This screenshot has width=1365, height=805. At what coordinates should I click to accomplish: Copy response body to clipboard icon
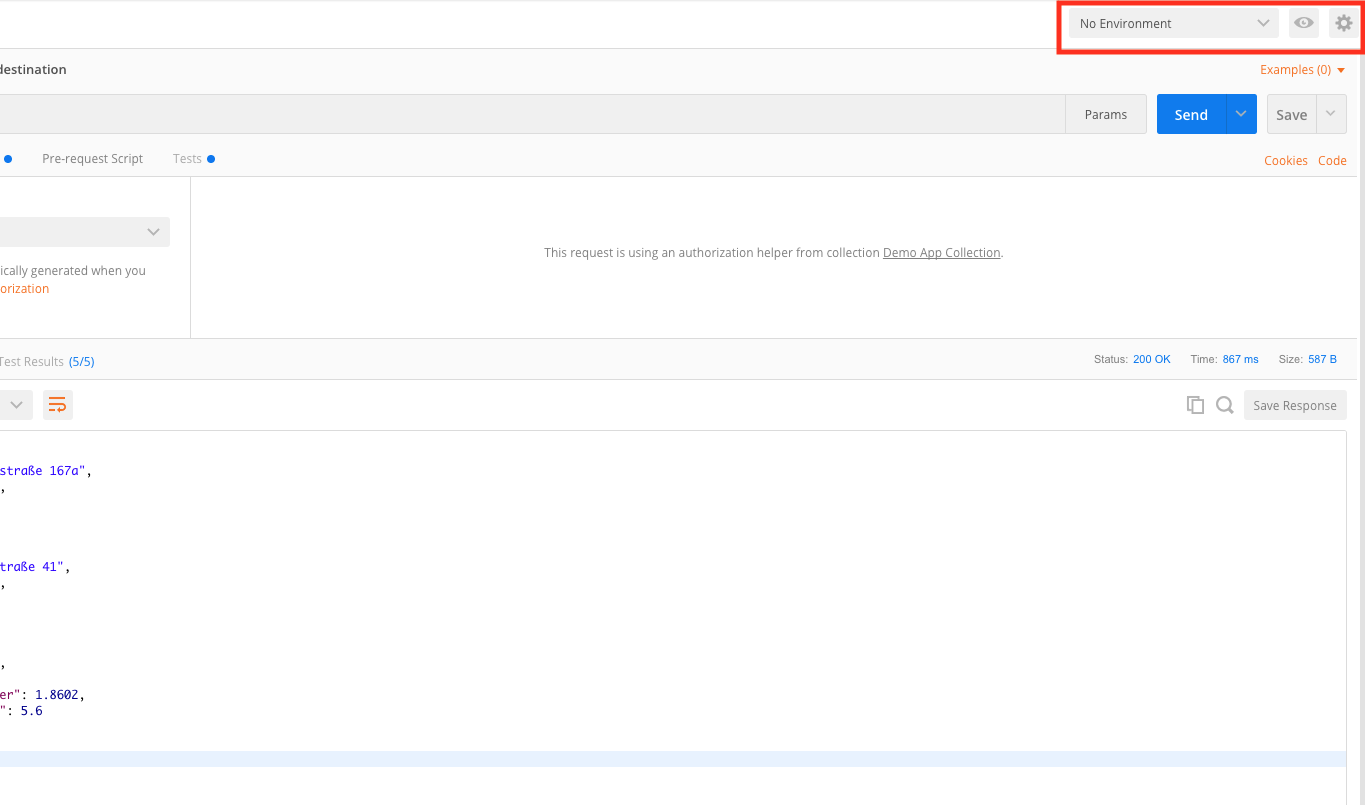coord(1195,405)
